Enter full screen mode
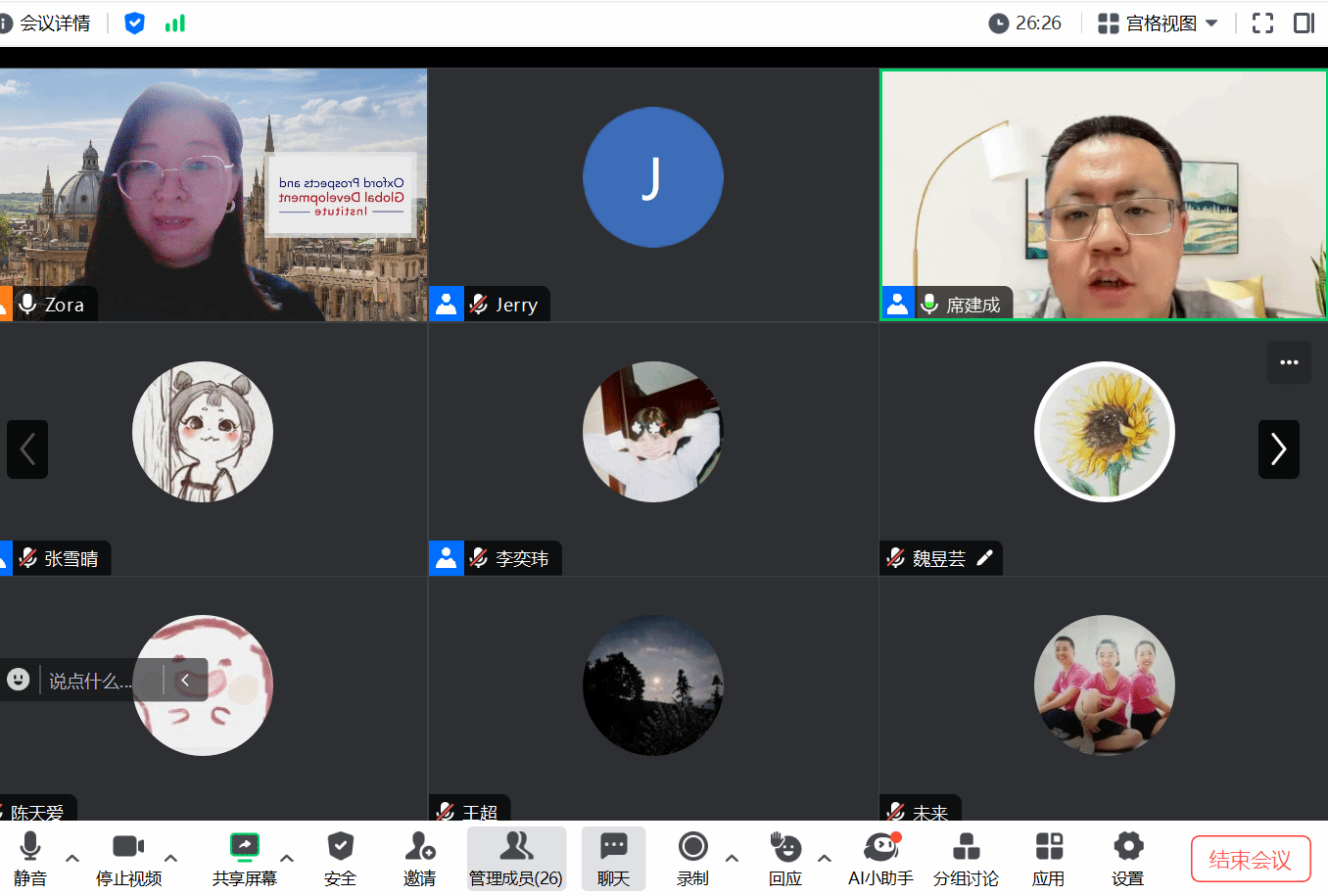This screenshot has width=1328, height=896. (1262, 23)
